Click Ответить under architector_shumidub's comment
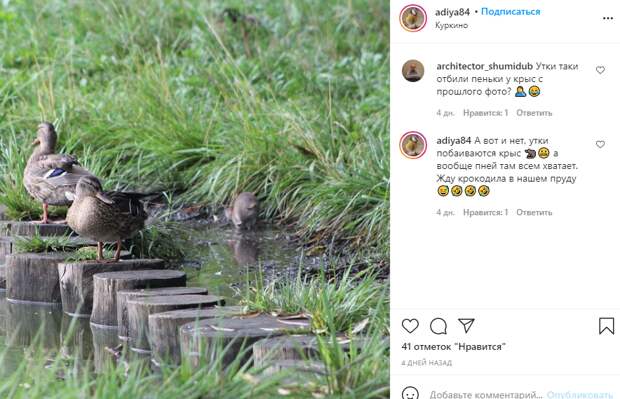This screenshot has width=620, height=399. tap(534, 113)
